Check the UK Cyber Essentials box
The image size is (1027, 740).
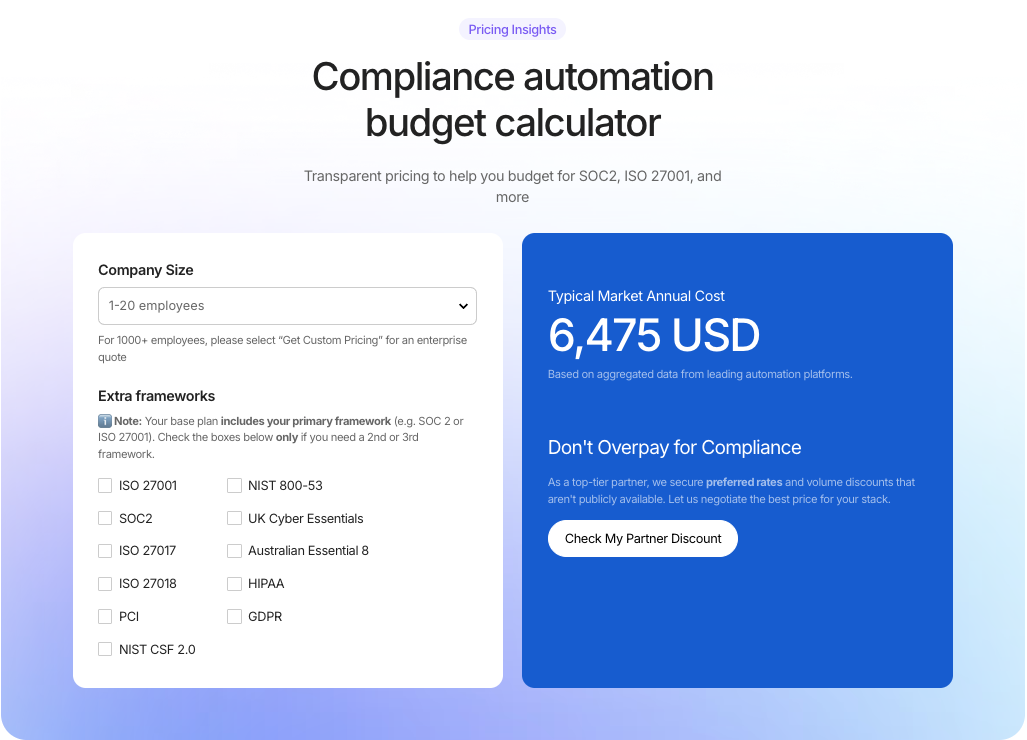(x=234, y=518)
